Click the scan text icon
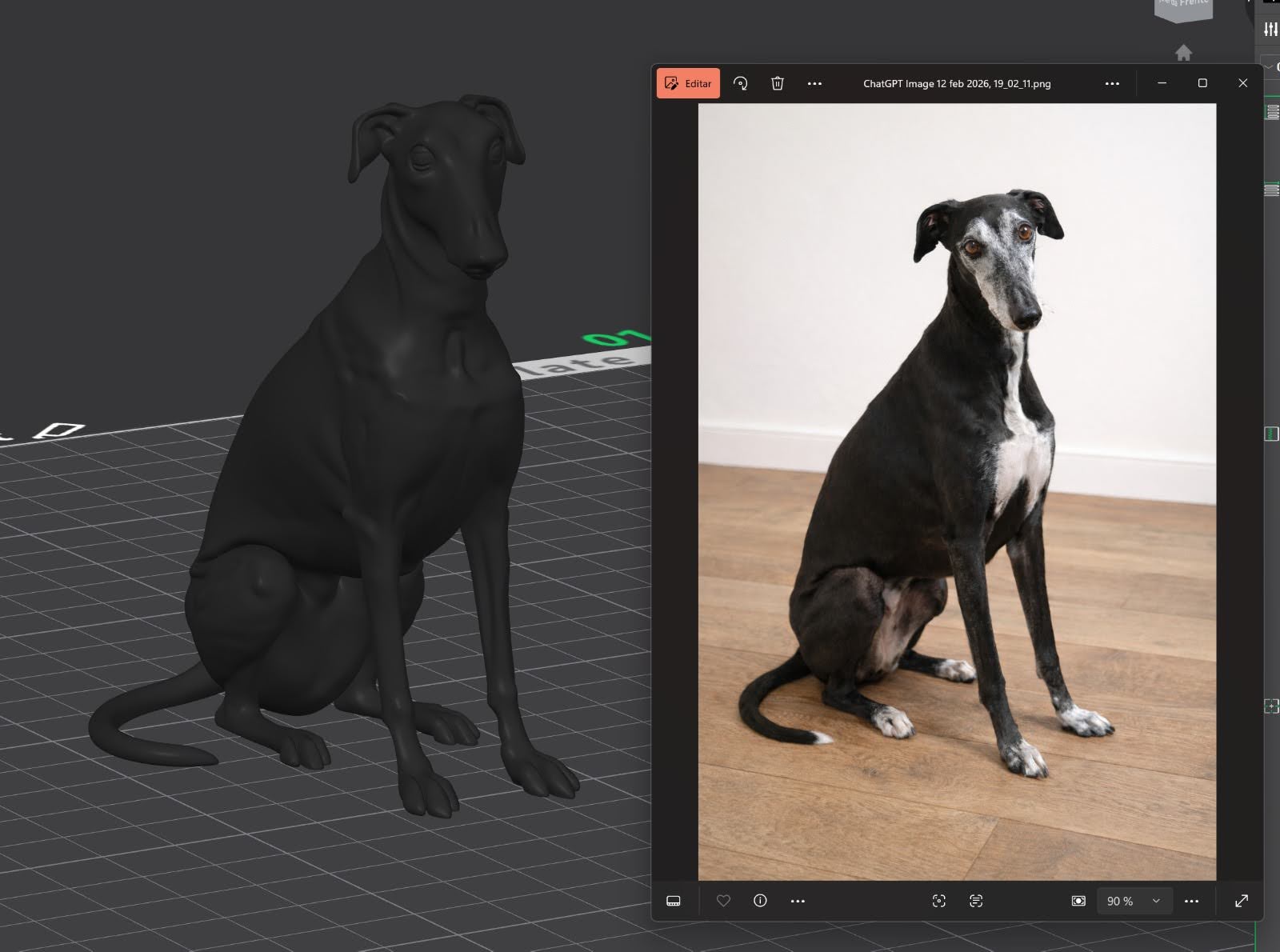 pos(976,901)
